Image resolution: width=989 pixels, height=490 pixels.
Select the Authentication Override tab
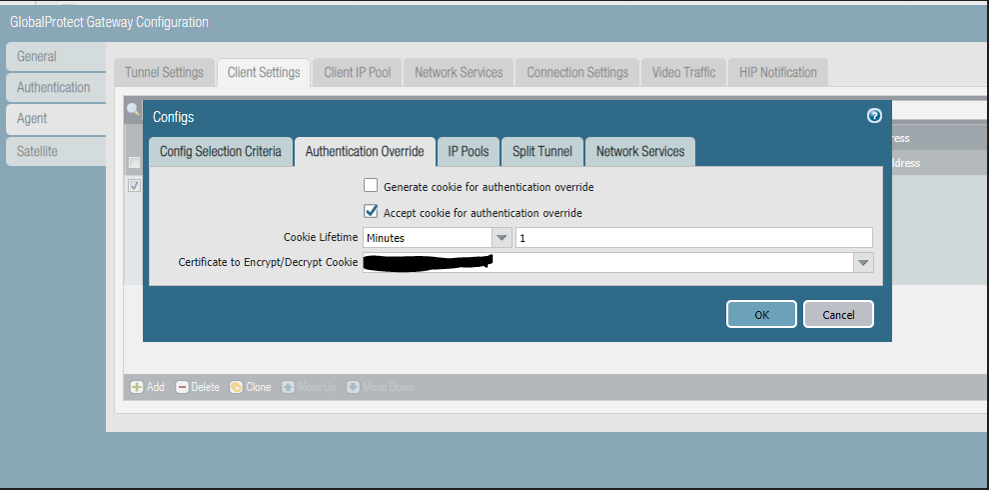tap(365, 151)
